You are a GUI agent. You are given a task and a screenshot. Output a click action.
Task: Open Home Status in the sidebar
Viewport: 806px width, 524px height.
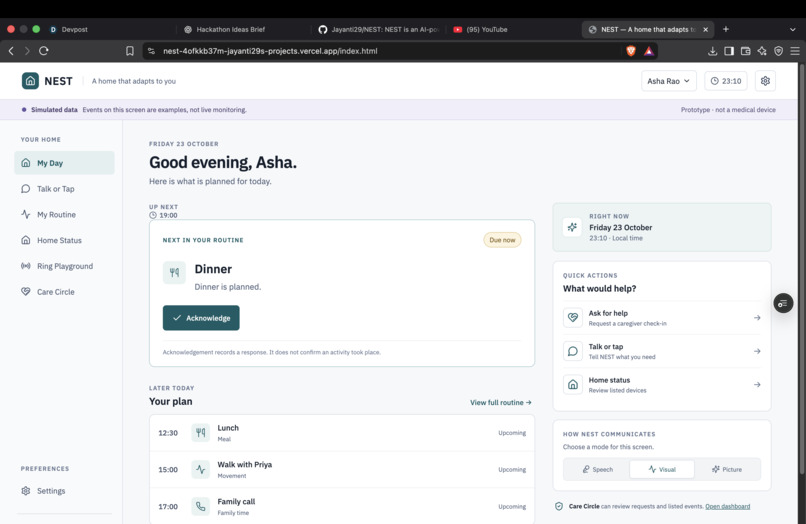(64, 240)
